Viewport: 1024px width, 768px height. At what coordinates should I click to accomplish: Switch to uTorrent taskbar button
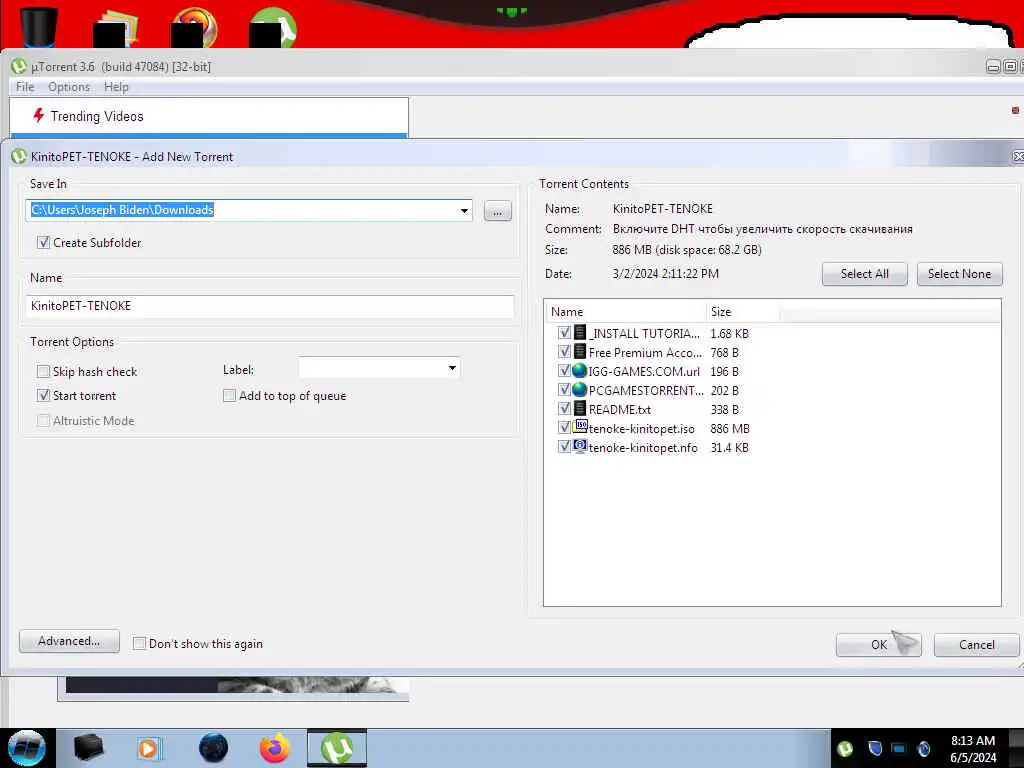click(x=337, y=748)
